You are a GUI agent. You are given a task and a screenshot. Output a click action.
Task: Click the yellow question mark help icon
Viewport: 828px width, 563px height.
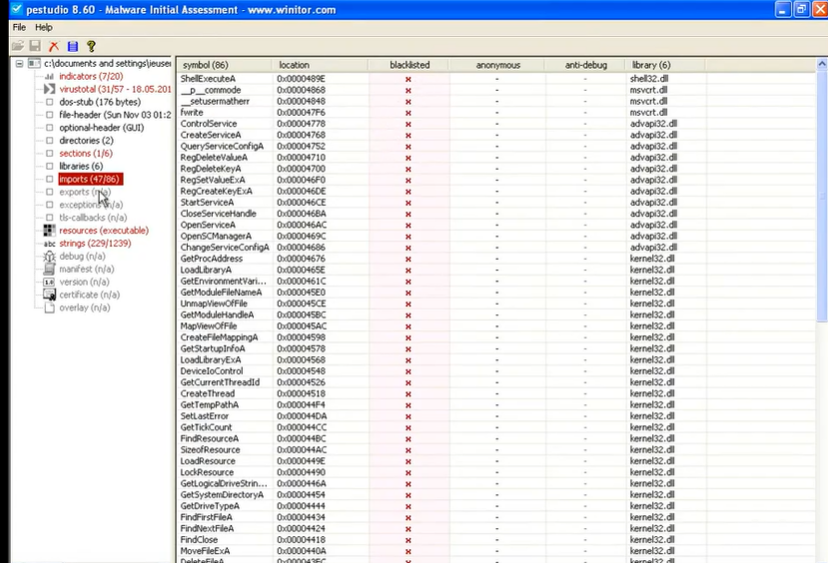(x=91, y=46)
